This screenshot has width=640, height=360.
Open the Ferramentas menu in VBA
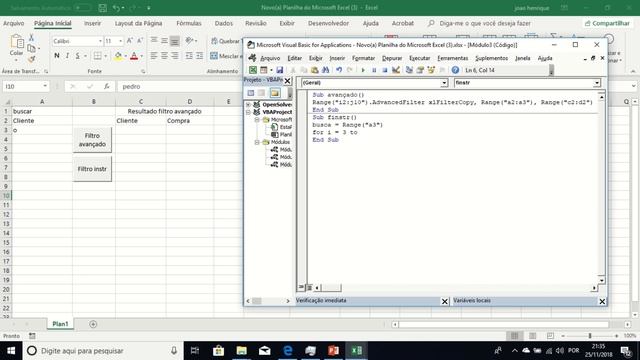(453, 58)
